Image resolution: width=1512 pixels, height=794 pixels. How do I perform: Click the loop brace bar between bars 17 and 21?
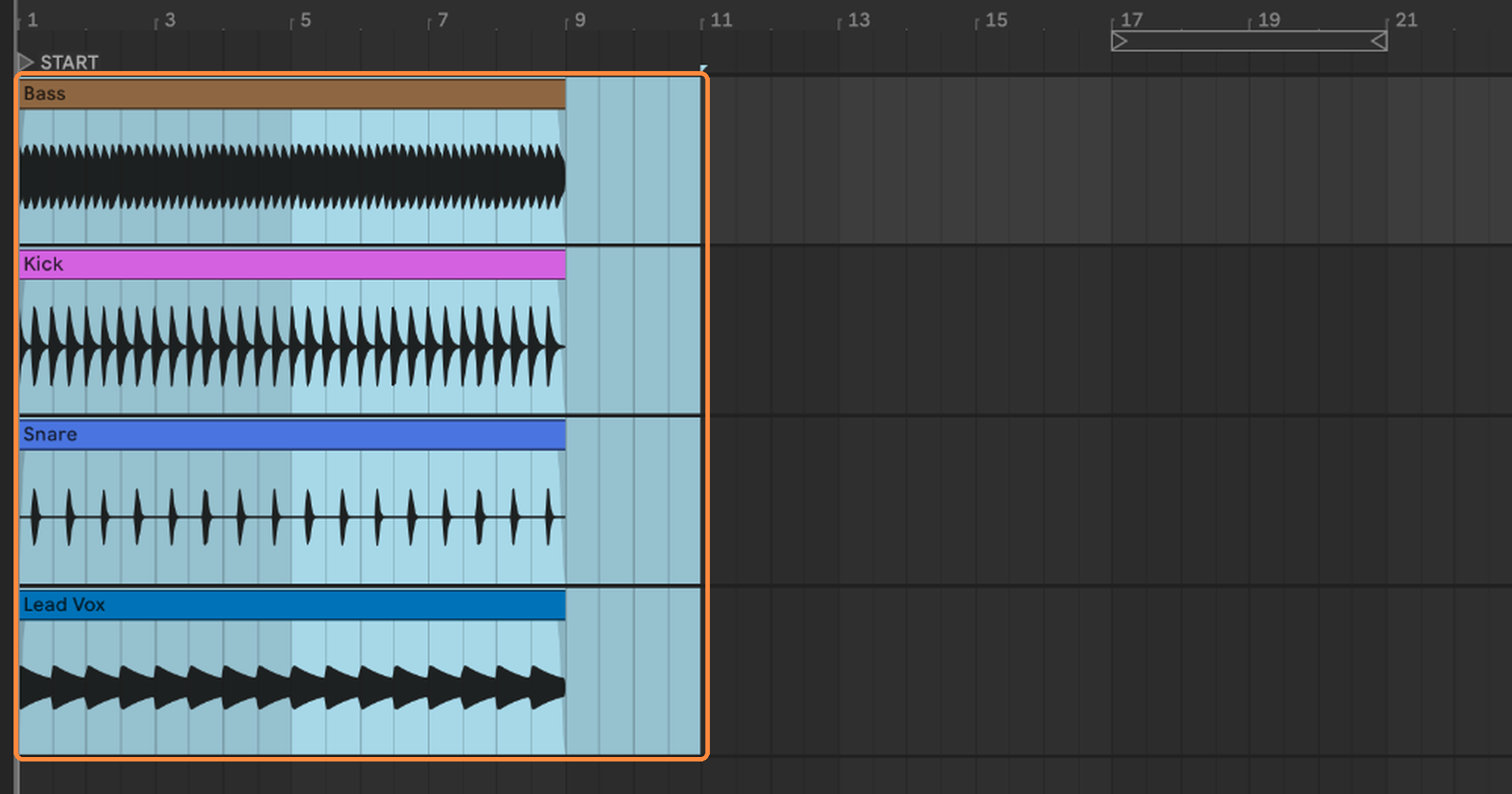point(1249,41)
